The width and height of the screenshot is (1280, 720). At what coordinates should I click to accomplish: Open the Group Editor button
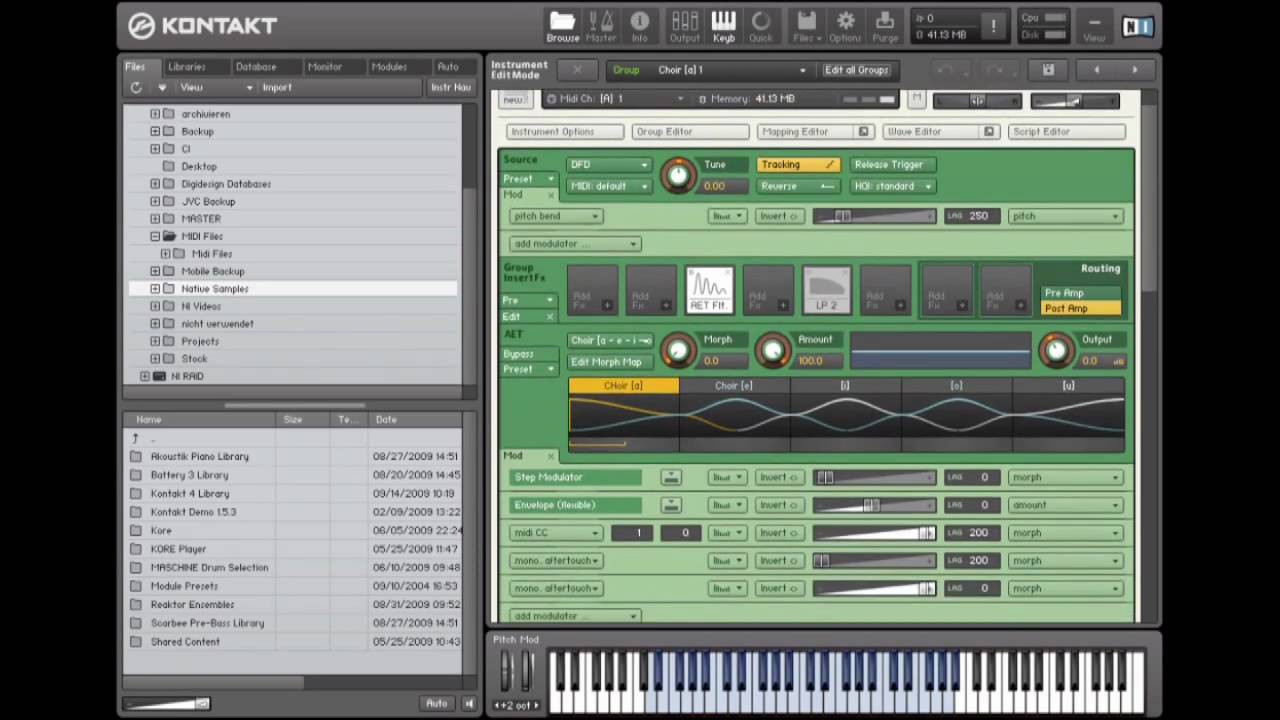(690, 132)
